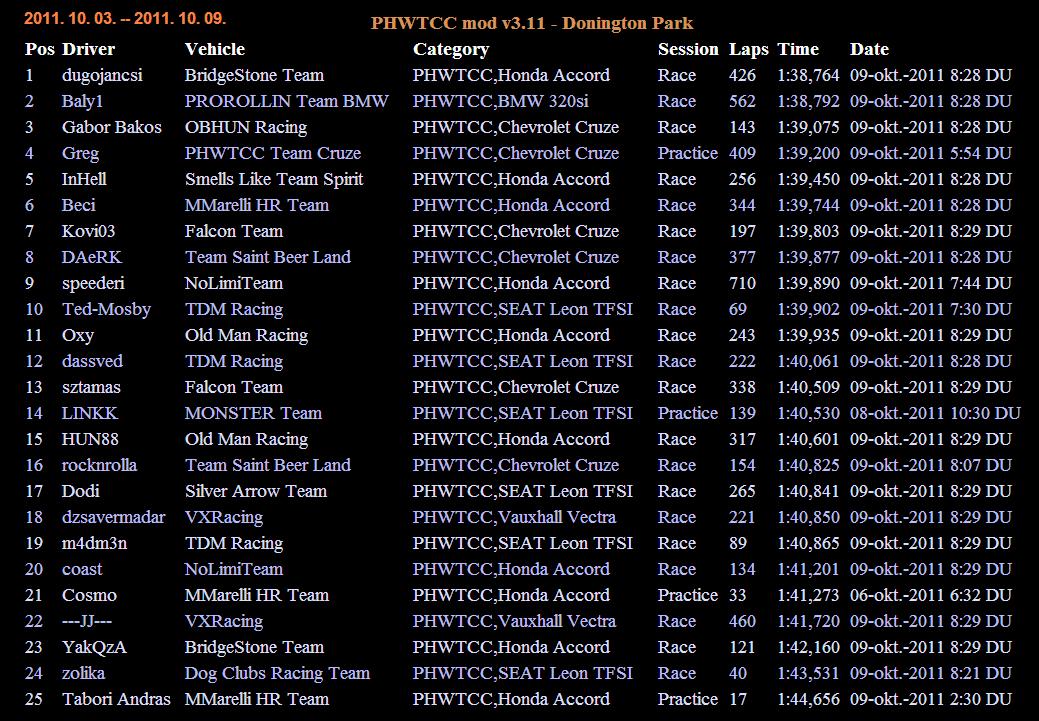Select driver name Kovi03

pos(88,231)
